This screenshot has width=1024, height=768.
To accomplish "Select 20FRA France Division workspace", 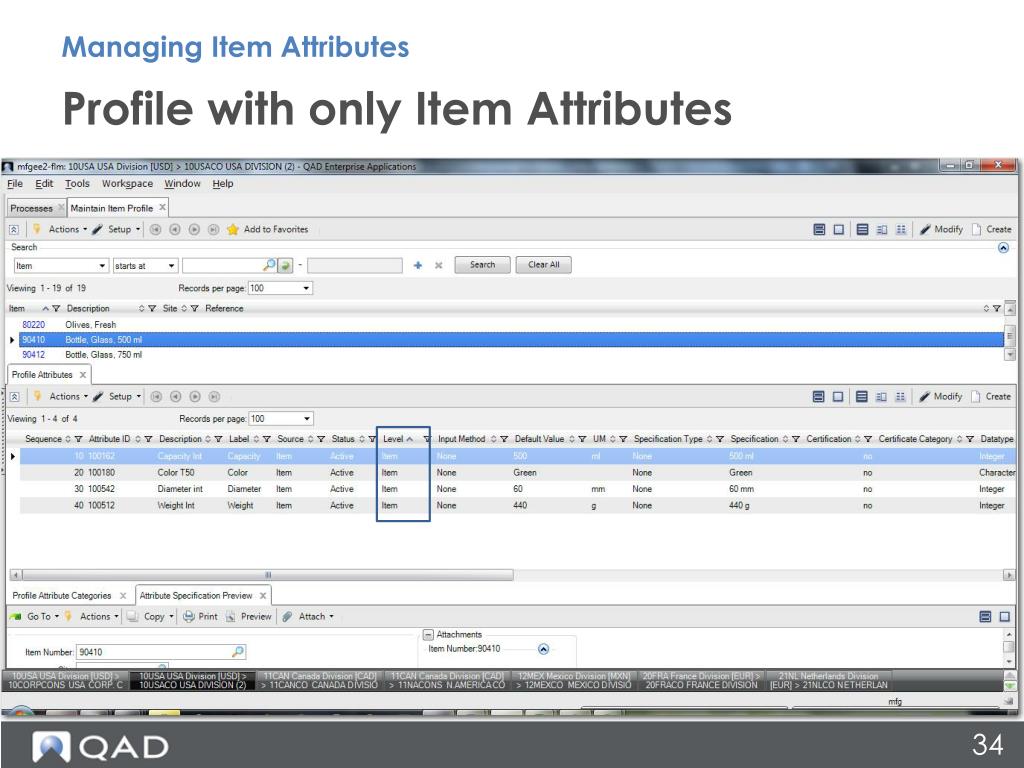I will coord(700,680).
